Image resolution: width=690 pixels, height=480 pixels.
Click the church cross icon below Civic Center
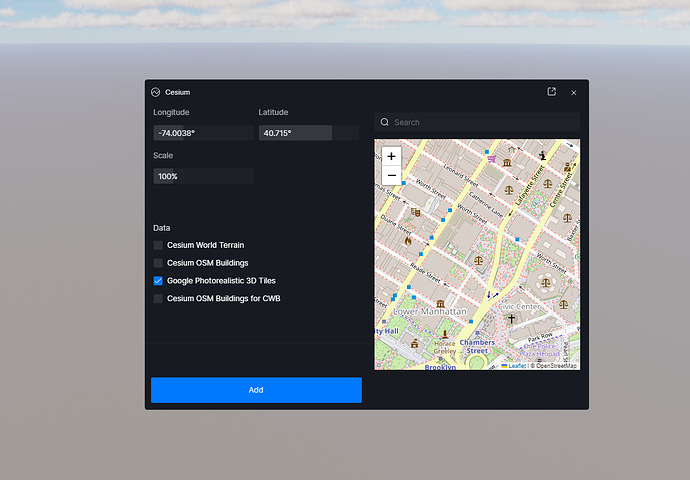tap(511, 319)
